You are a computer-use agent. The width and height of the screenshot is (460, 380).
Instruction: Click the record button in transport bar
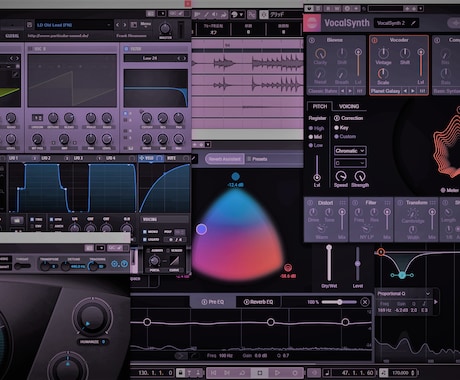tap(295, 373)
